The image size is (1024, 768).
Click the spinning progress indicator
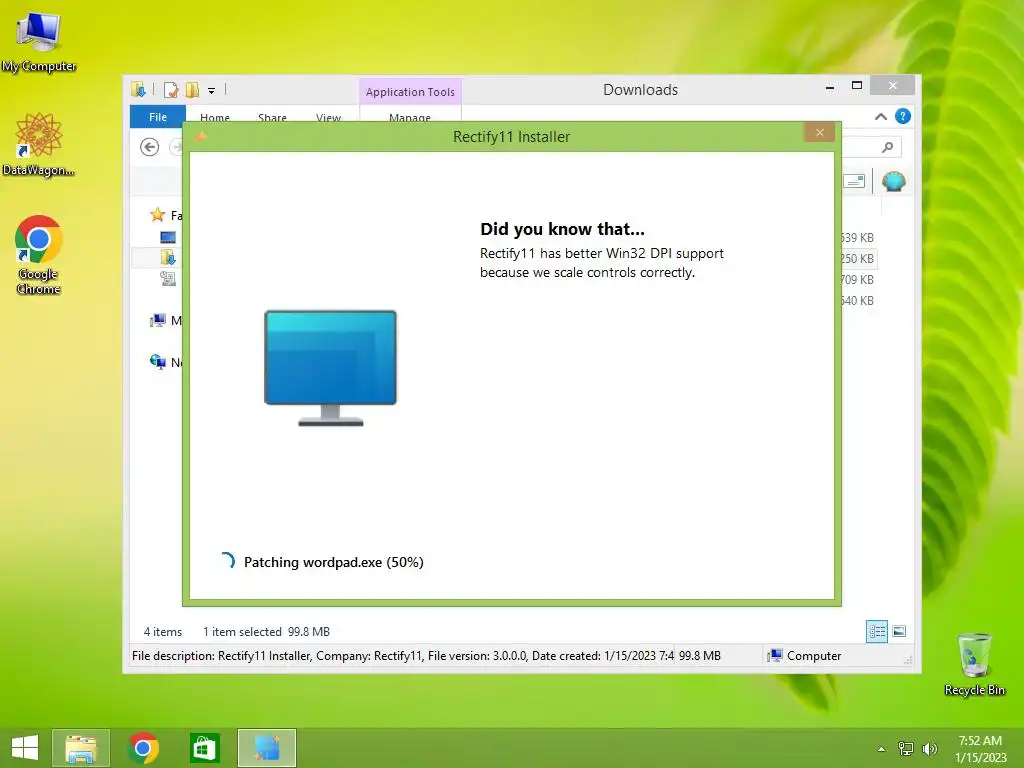227,561
